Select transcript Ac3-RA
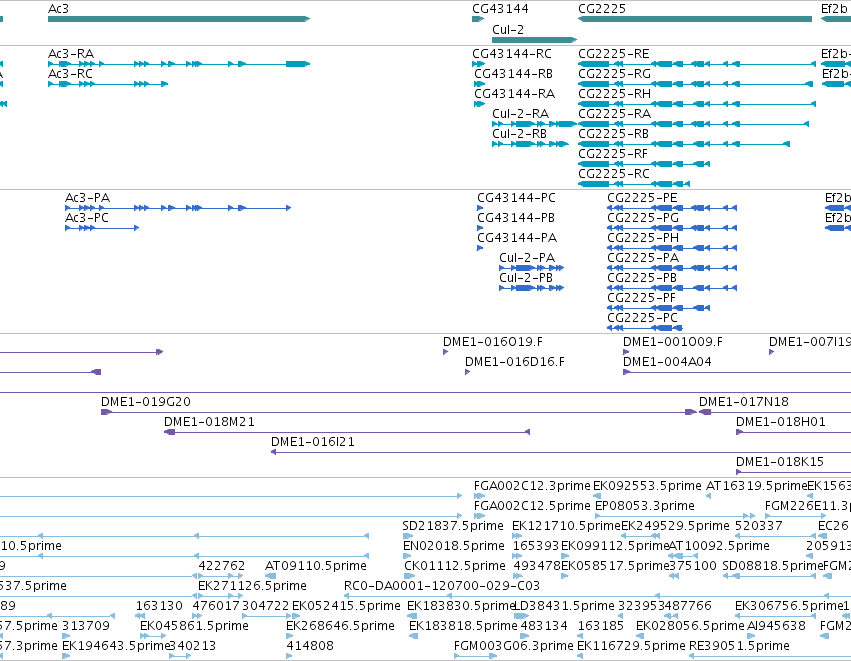This screenshot has width=851, height=661. pos(71,54)
